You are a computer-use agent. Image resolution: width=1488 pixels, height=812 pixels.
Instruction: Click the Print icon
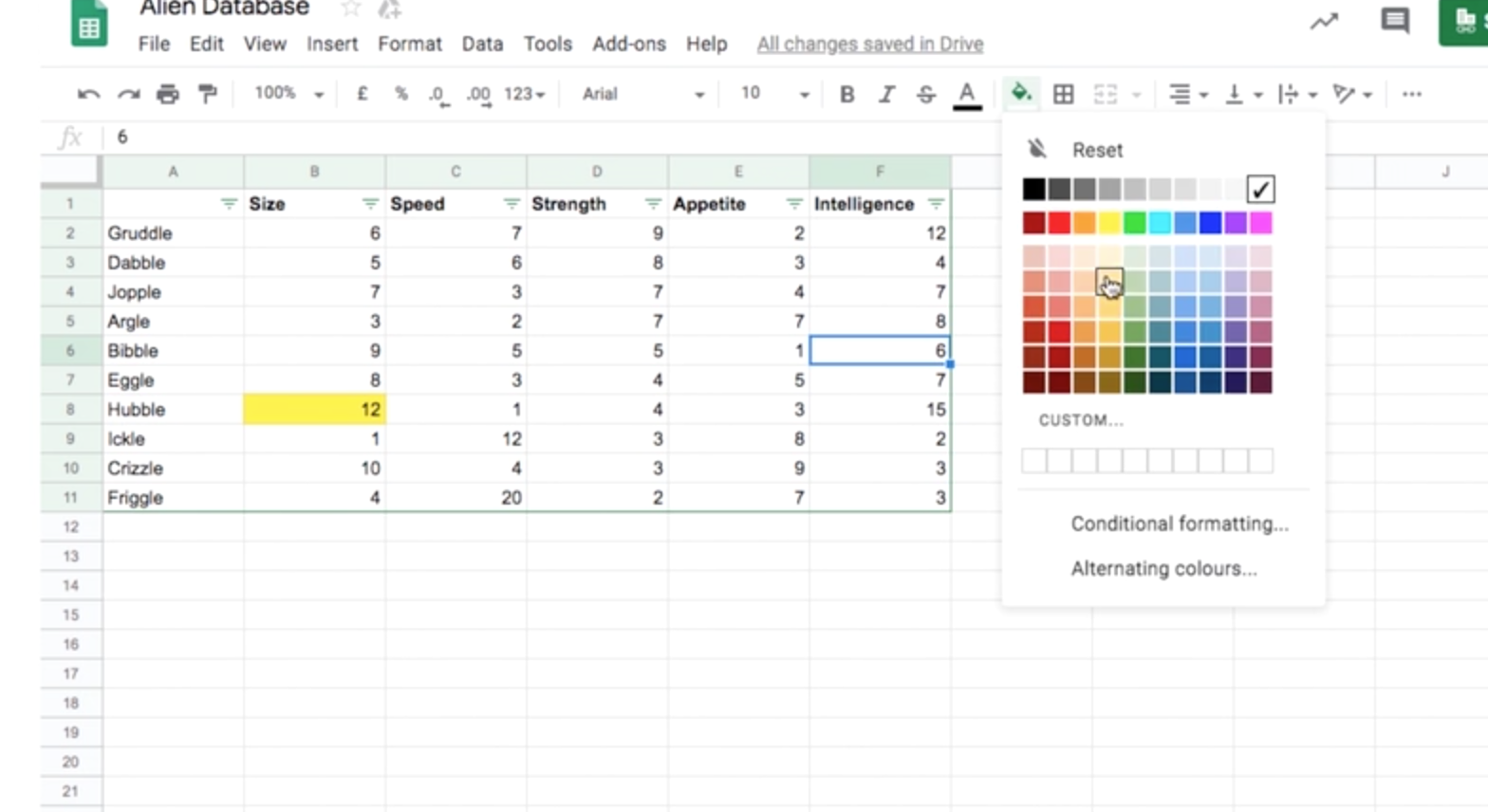pos(168,94)
